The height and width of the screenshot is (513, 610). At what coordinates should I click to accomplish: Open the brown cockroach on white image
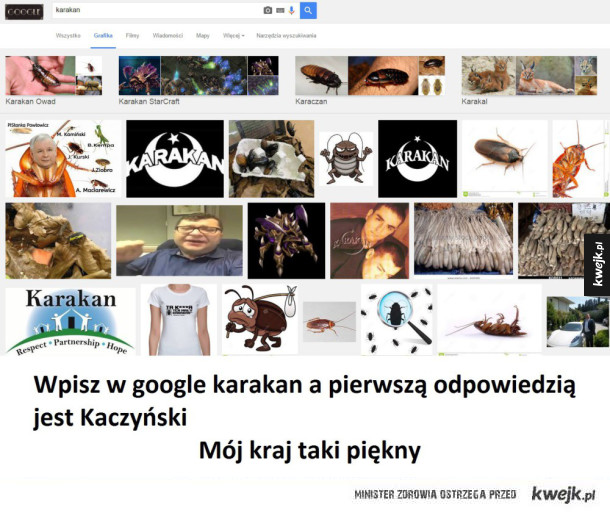(505, 159)
